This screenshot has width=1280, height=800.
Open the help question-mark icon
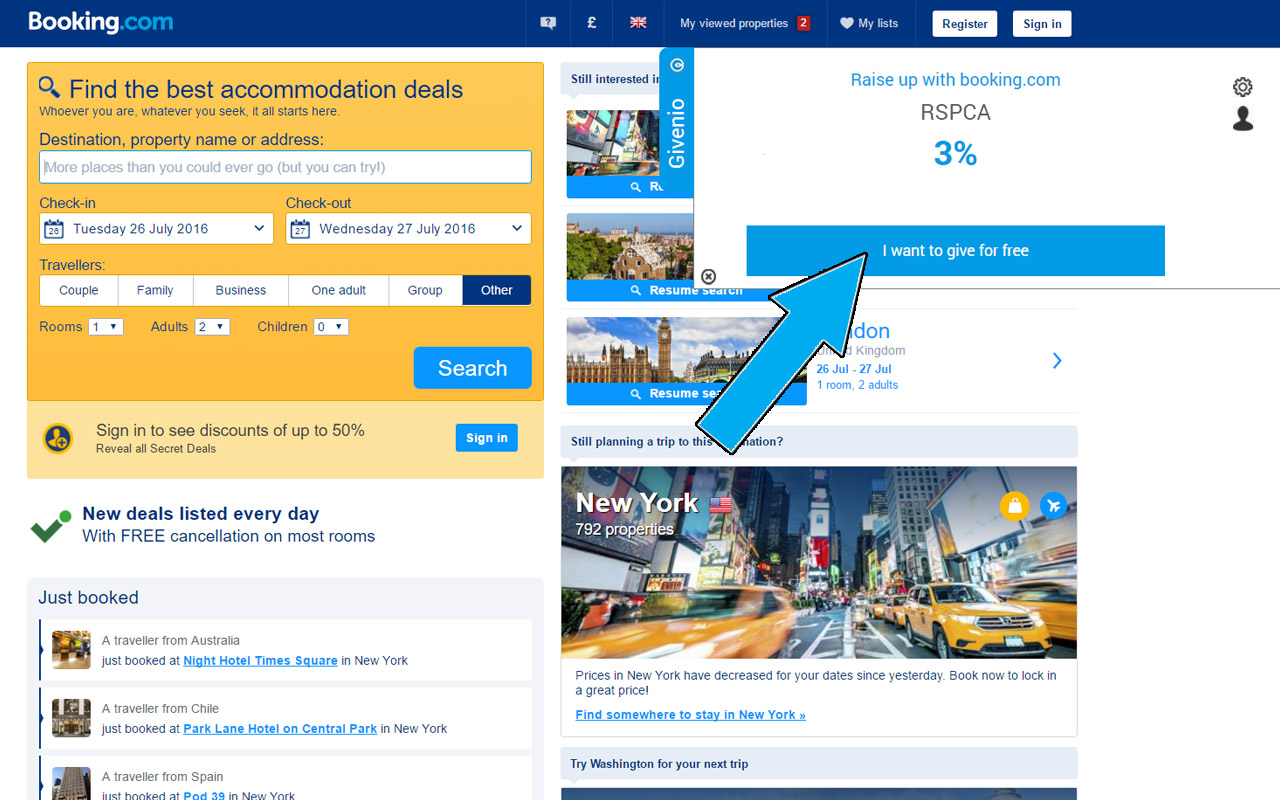pos(548,23)
